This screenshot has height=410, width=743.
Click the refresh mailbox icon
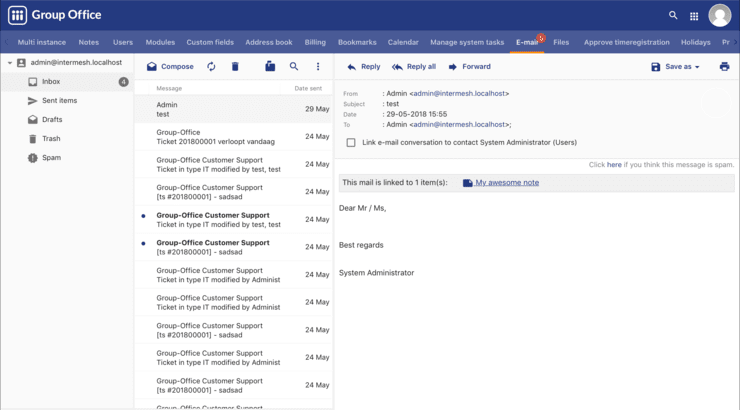point(211,67)
